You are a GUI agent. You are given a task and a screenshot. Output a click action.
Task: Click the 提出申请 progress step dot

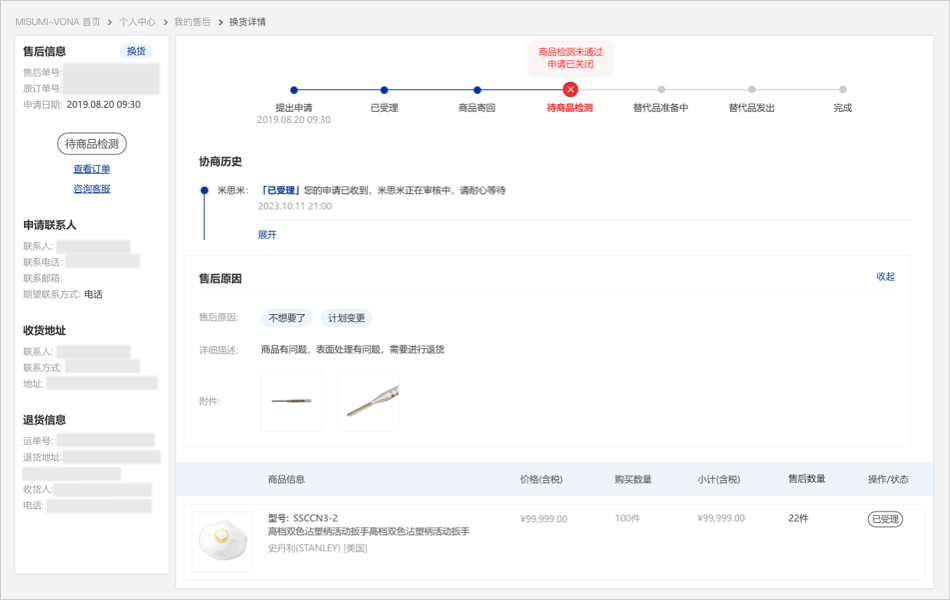click(294, 90)
